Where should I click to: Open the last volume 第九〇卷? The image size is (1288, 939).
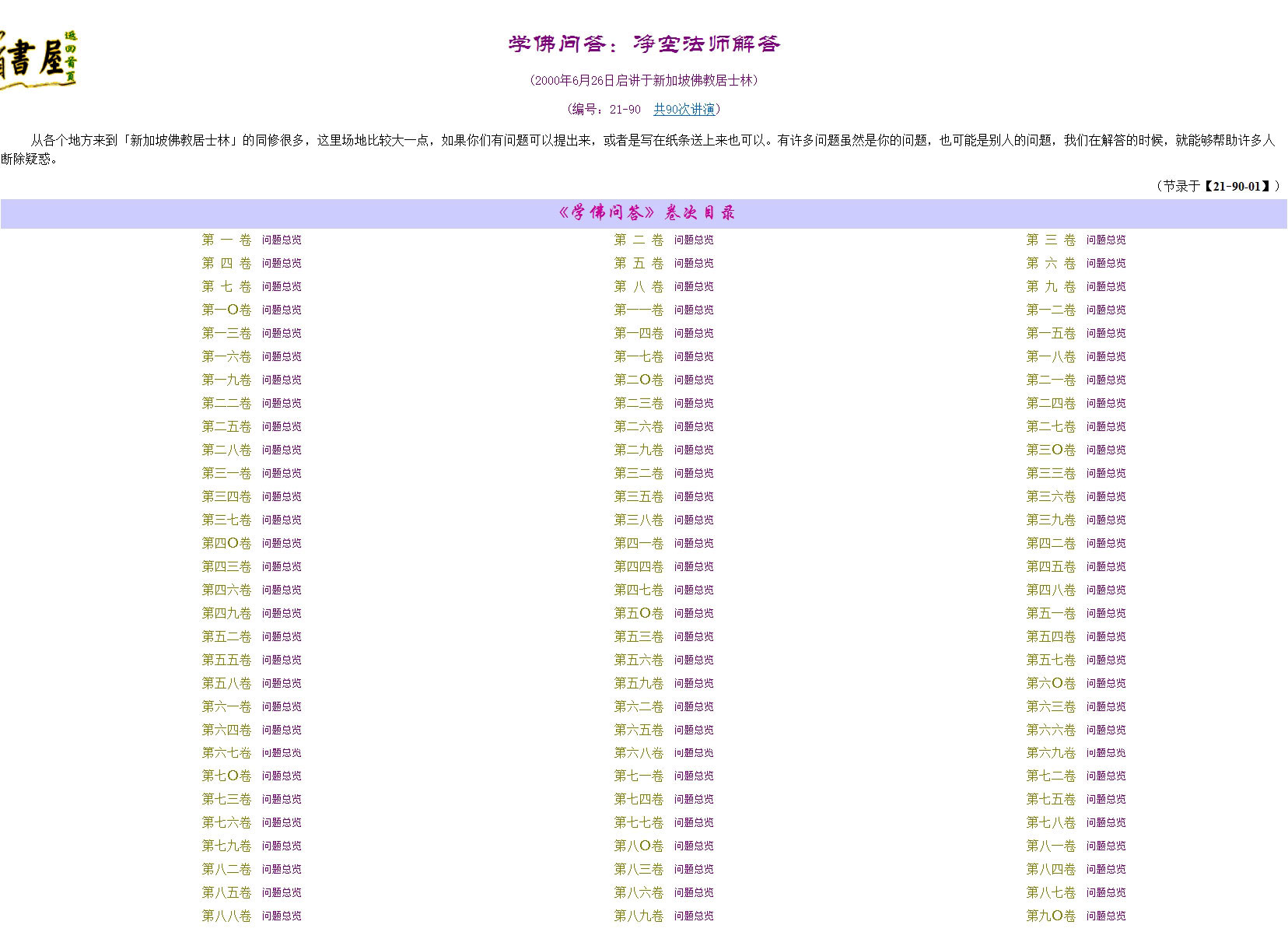tap(1050, 916)
